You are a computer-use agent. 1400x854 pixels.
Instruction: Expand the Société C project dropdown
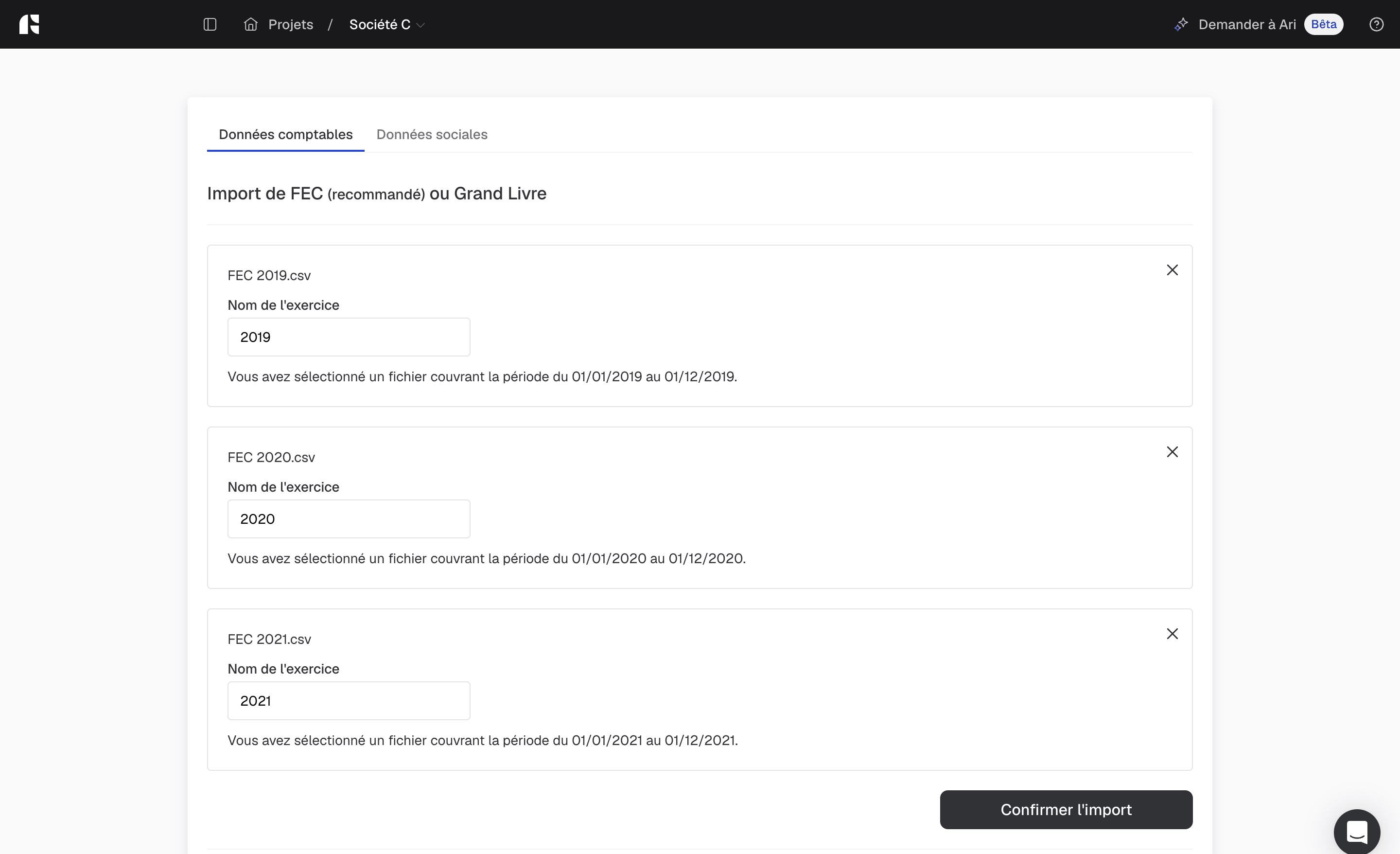pos(387,24)
